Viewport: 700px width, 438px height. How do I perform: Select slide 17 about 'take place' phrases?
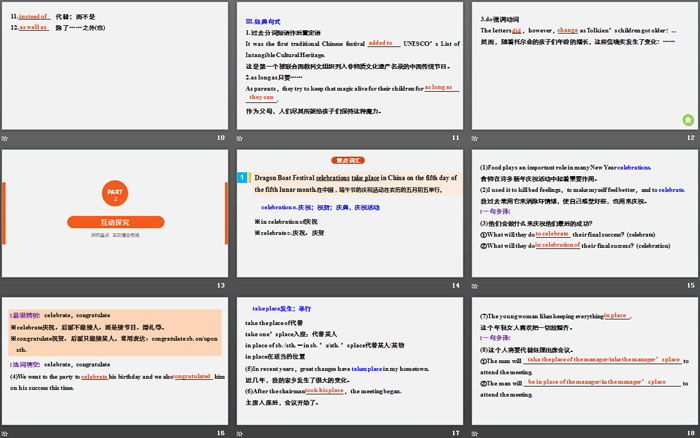349,359
